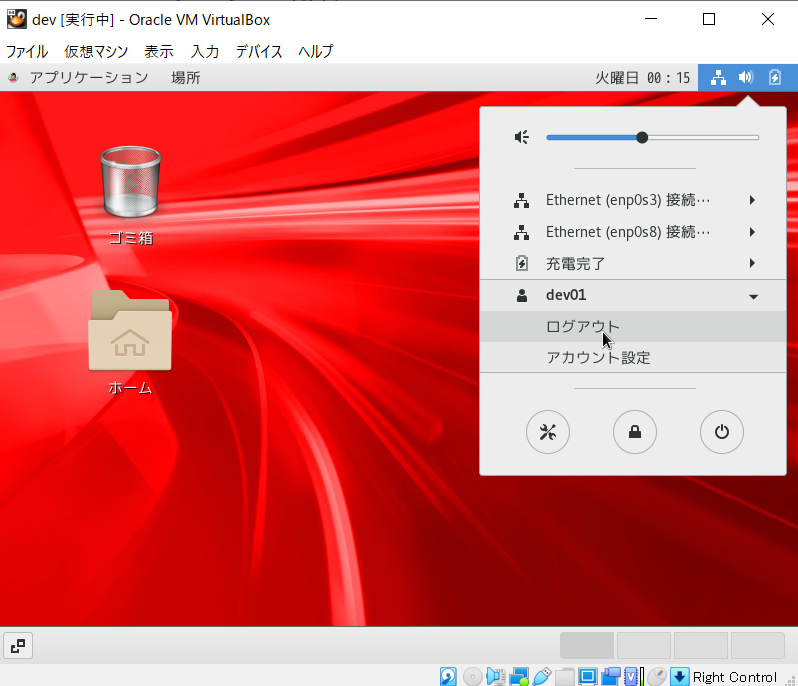
Task: Open the 入力 menu
Action: (205, 51)
